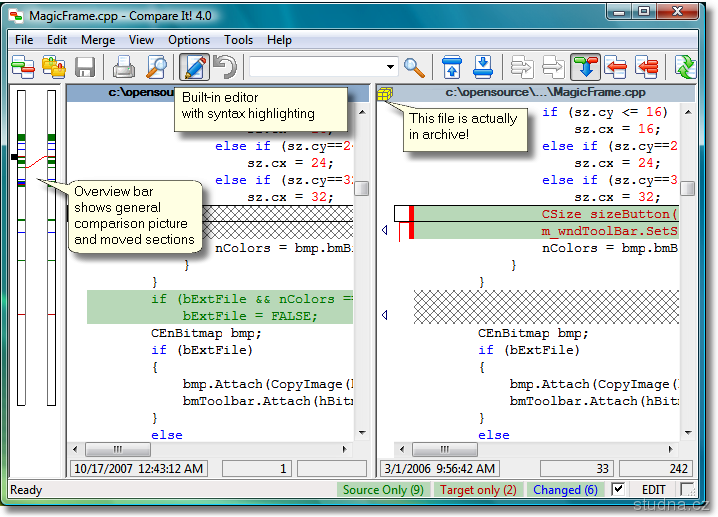Jump to previous difference (up arrow icon)
This screenshot has height=517, width=718.
click(x=452, y=67)
